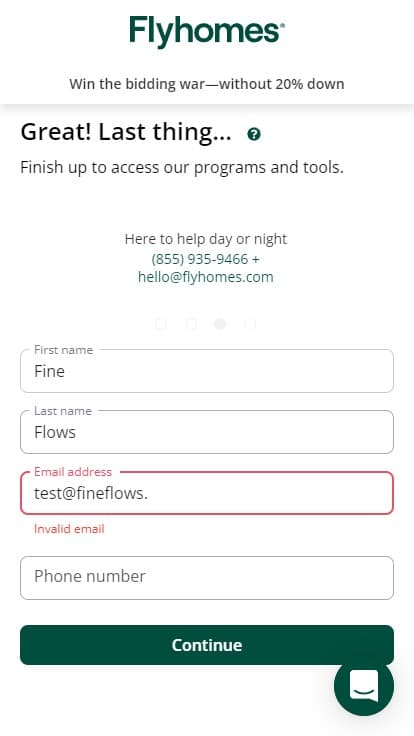Open the chat widget bubble
The width and height of the screenshot is (414, 736).
click(x=364, y=686)
